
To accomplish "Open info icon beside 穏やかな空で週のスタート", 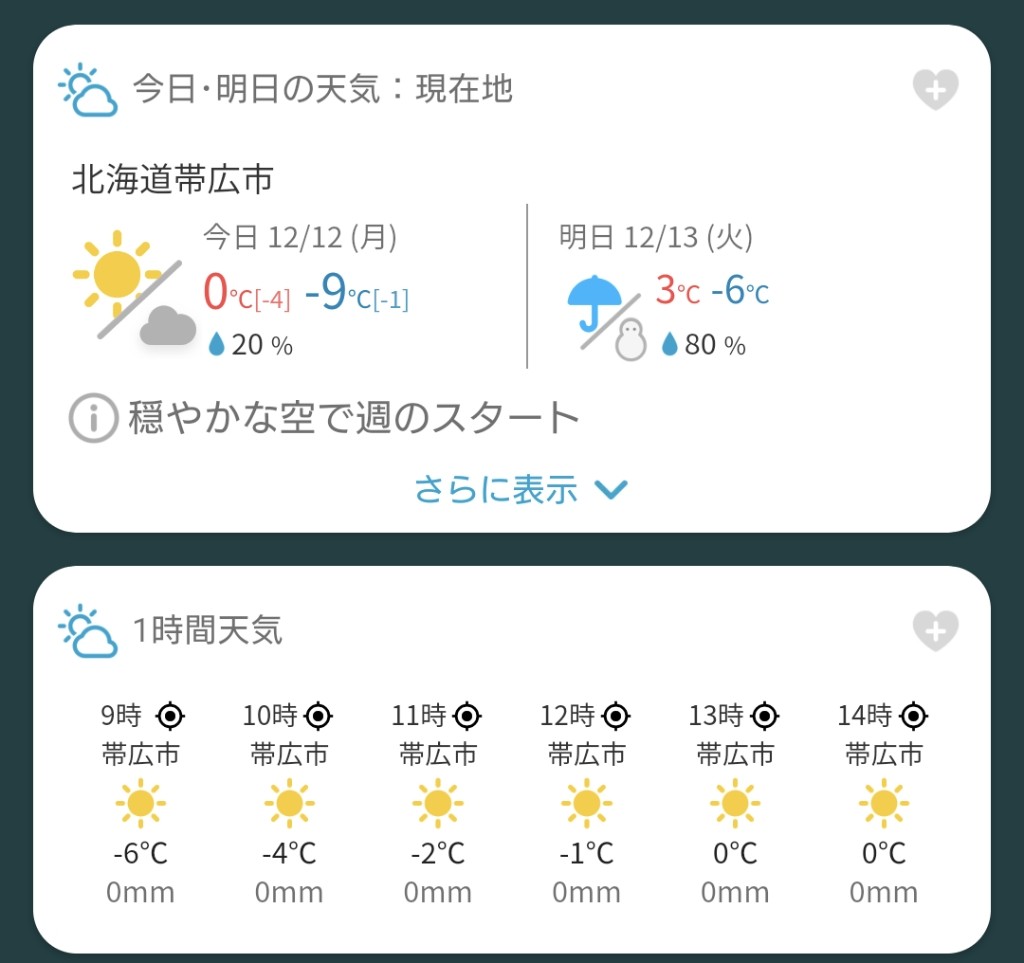I will 93,418.
